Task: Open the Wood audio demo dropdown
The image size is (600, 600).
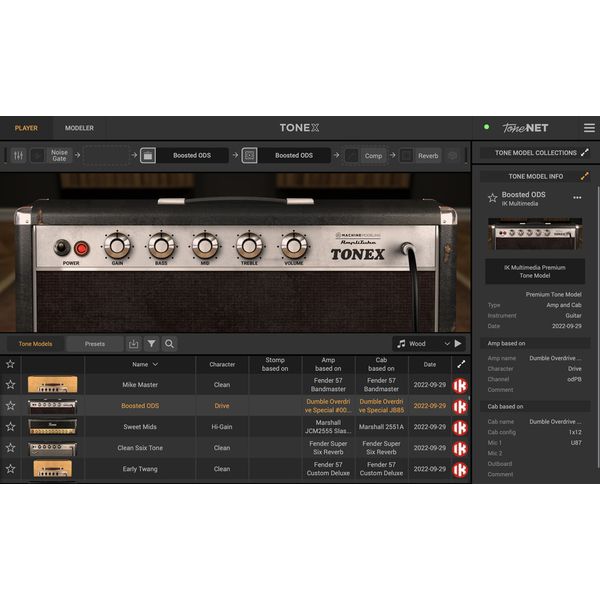Action: (446, 344)
